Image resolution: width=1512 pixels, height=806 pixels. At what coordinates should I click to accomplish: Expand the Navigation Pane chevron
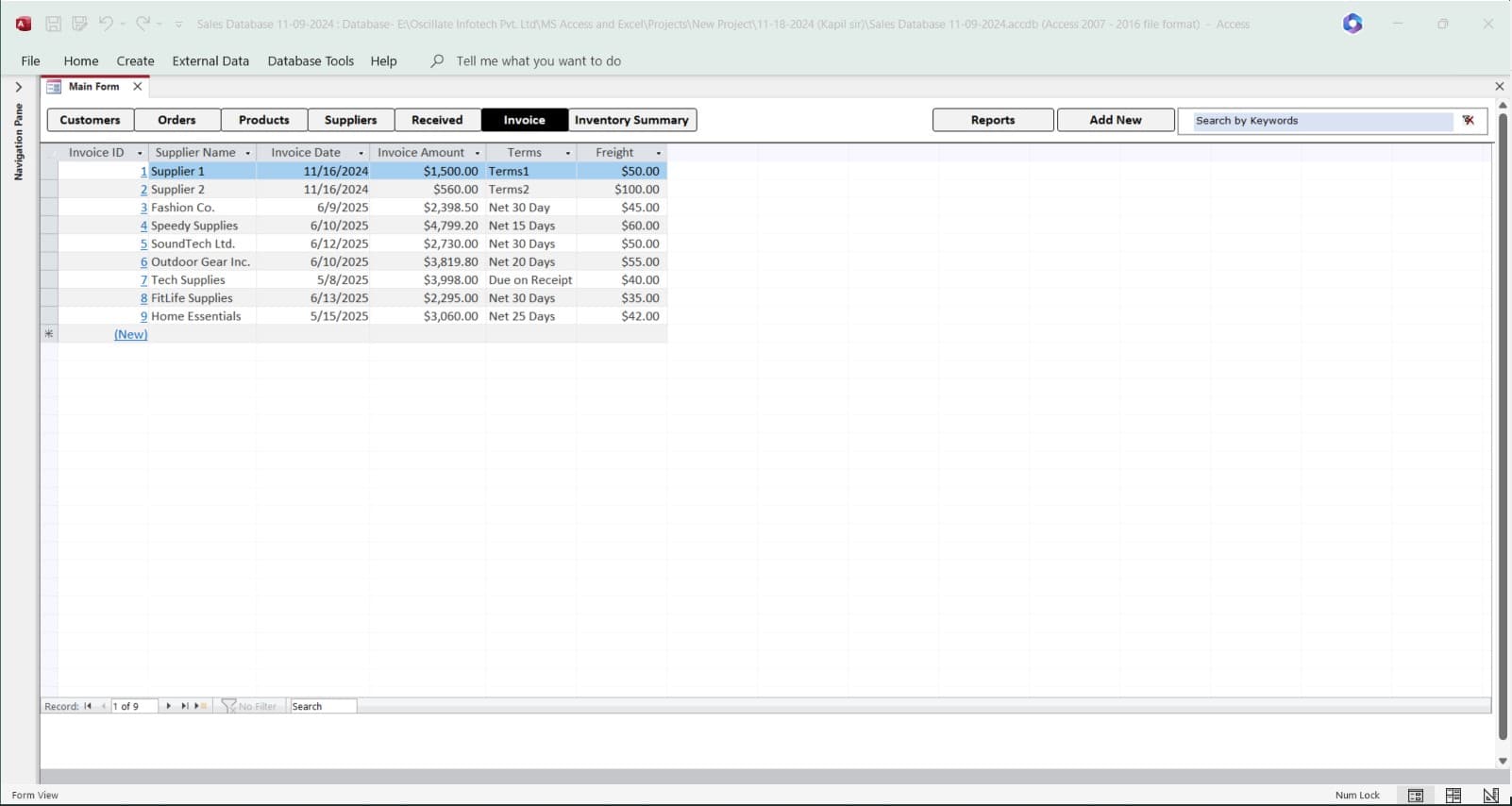tap(18, 87)
